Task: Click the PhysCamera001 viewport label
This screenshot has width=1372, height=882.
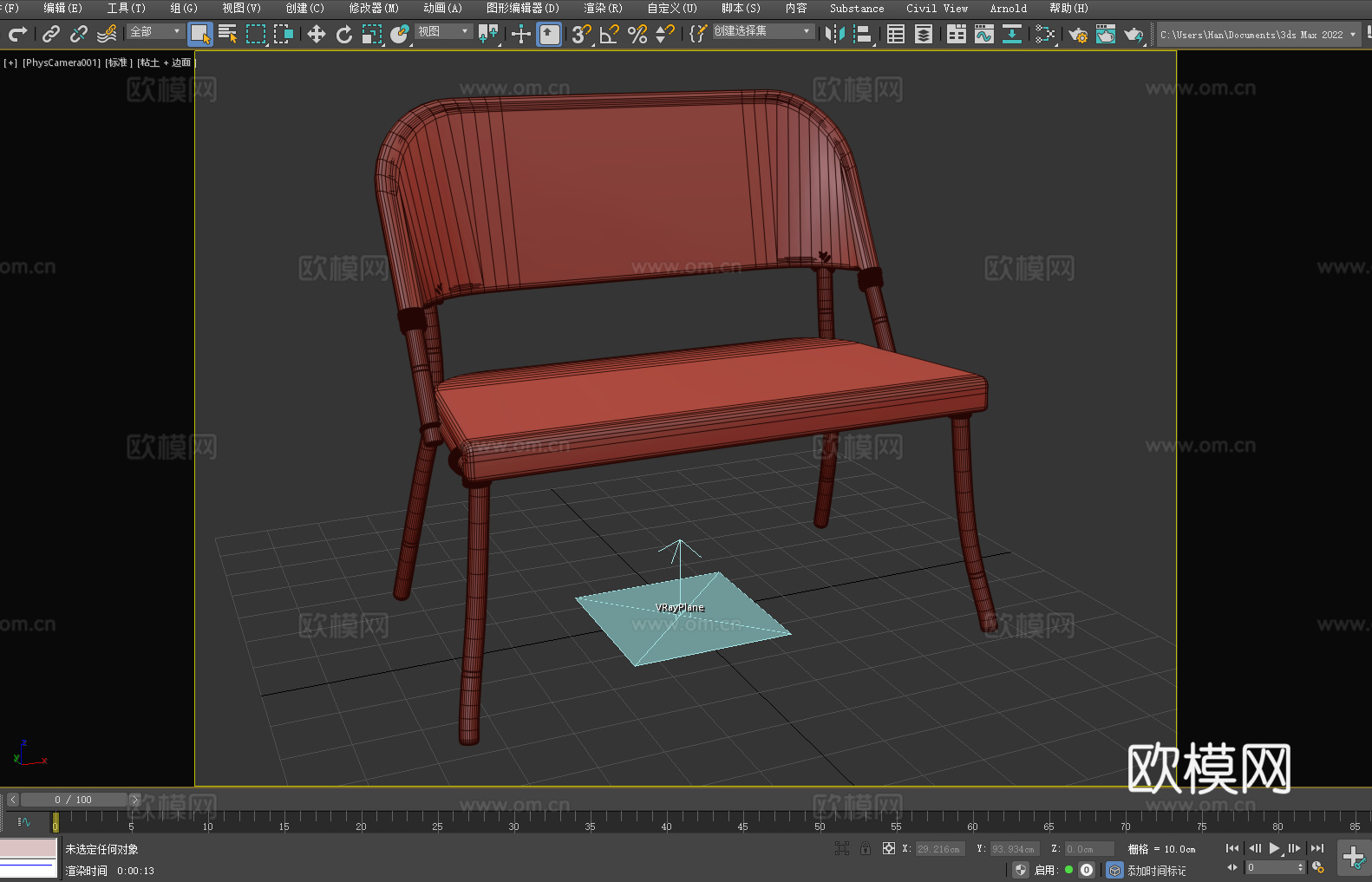Action: [x=62, y=62]
